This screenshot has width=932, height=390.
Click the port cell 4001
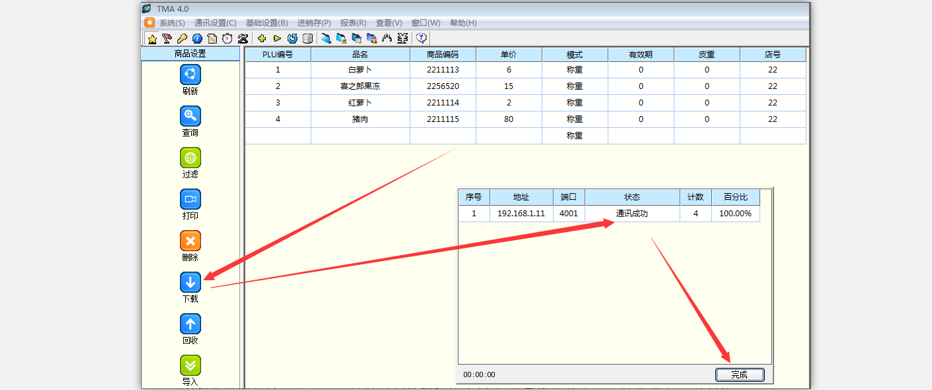click(x=569, y=213)
